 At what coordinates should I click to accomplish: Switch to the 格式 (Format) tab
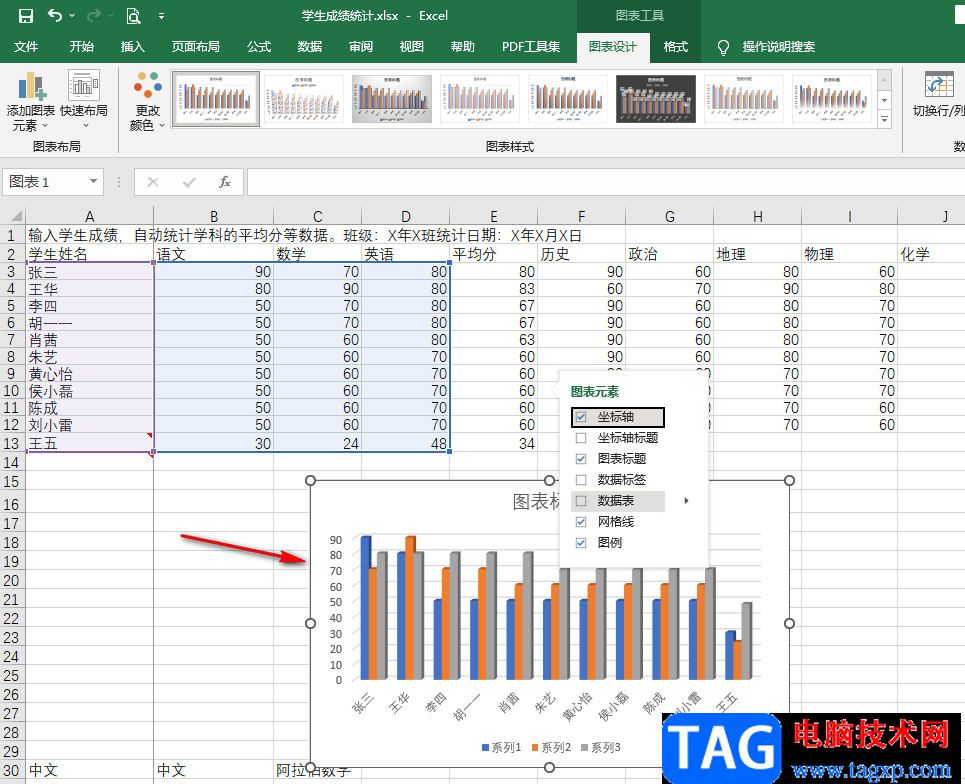675,47
